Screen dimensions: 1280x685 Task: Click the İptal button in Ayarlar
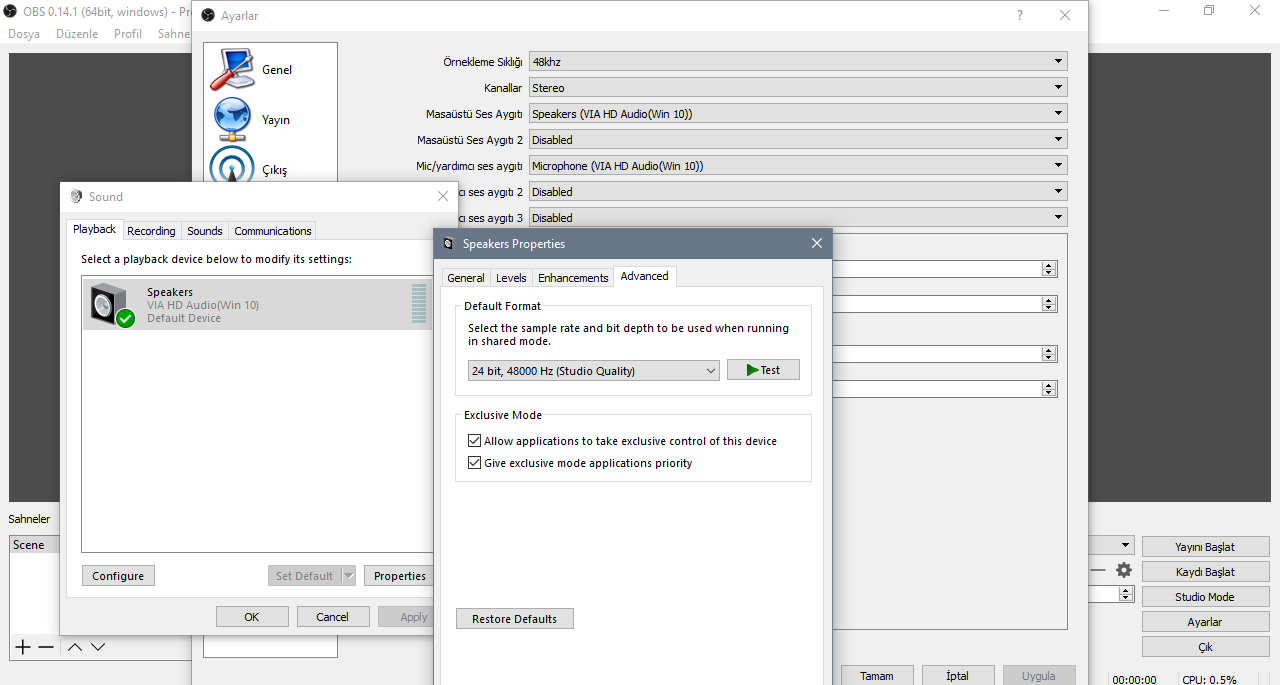coord(958,676)
